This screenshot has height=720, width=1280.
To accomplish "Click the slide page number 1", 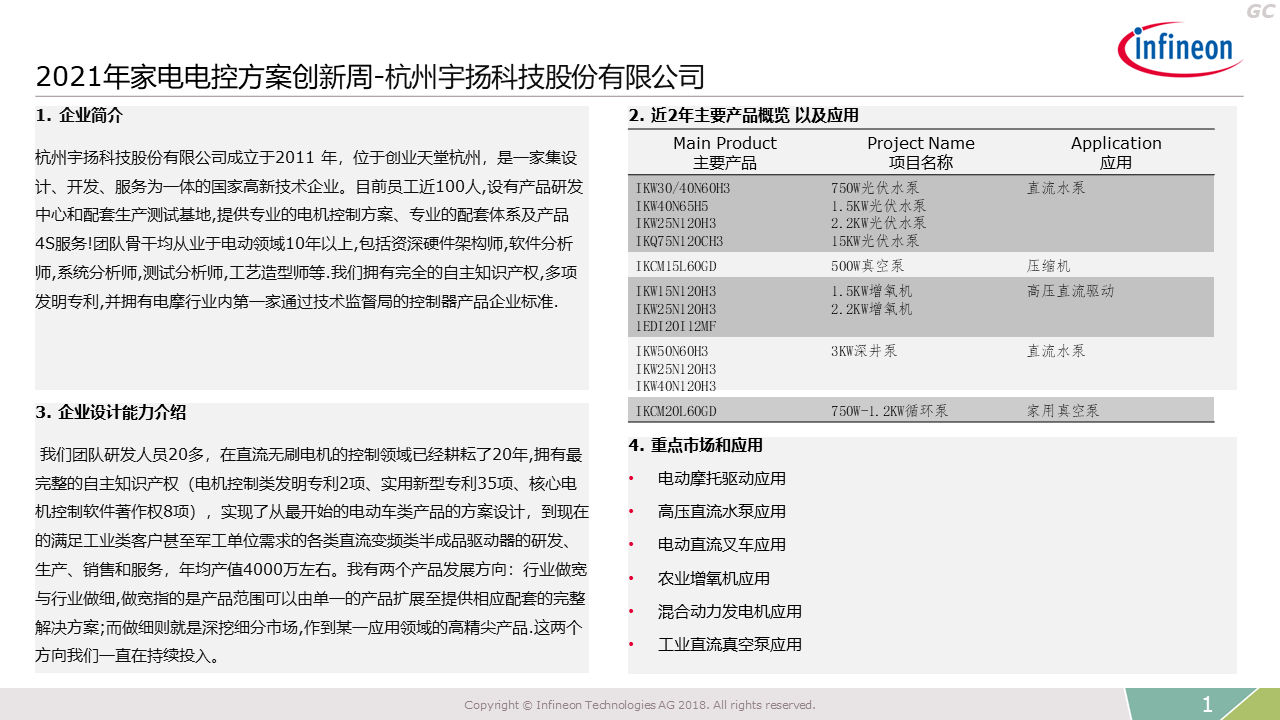I will (x=1207, y=705).
